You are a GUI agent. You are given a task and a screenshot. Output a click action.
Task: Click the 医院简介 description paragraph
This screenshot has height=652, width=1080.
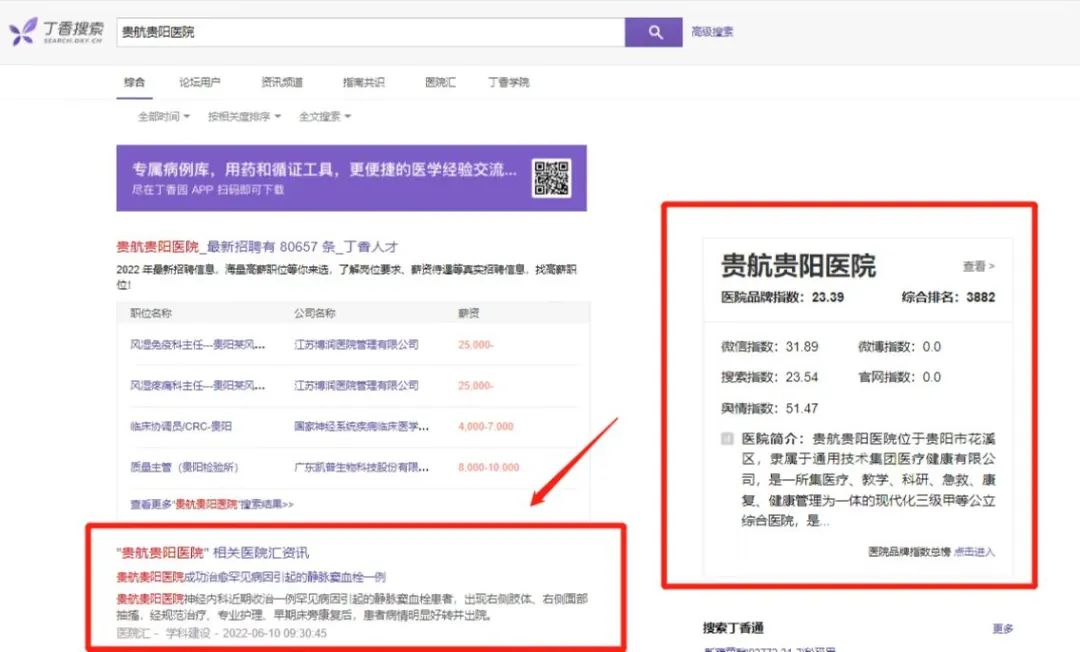pyautogui.click(x=869, y=479)
